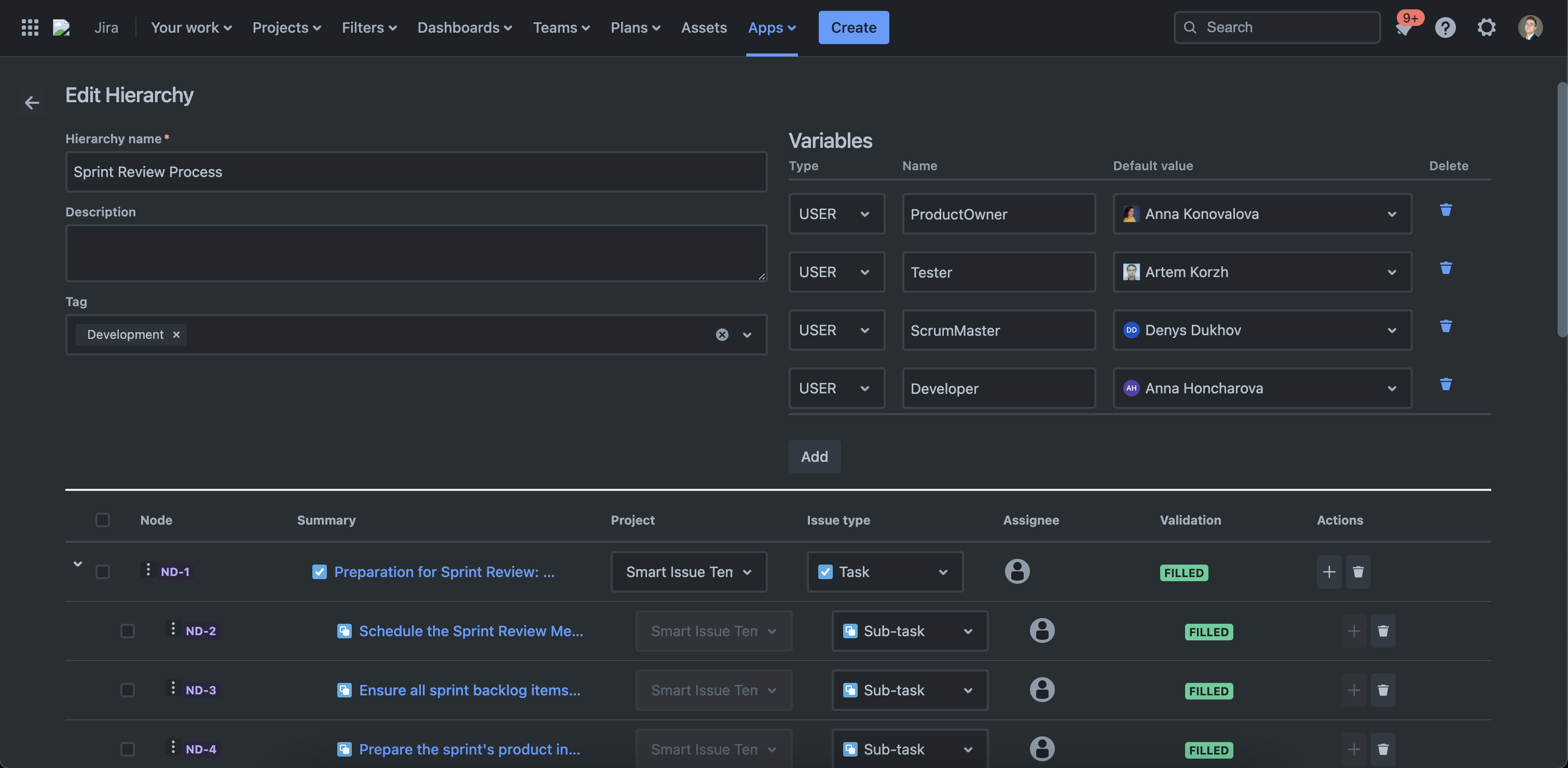Toggle the select-all checkbox in the Node header
Screen dimensions: 1568x768
[102, 520]
